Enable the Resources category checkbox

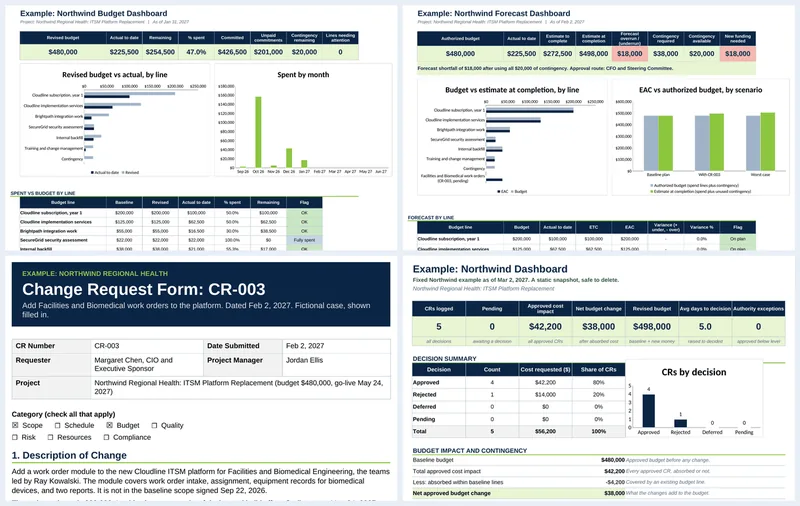point(51,437)
